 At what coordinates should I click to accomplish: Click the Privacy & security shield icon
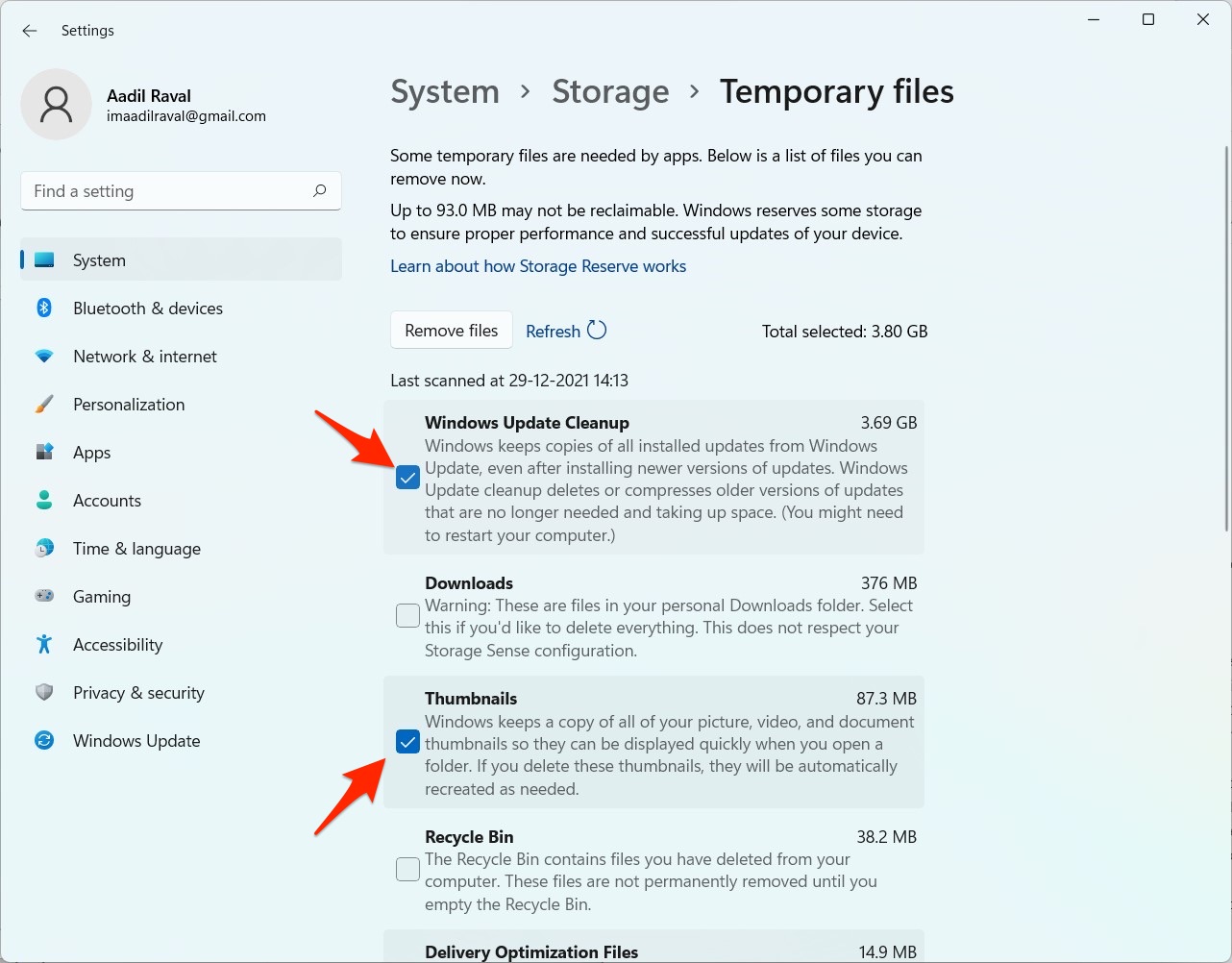tap(44, 693)
